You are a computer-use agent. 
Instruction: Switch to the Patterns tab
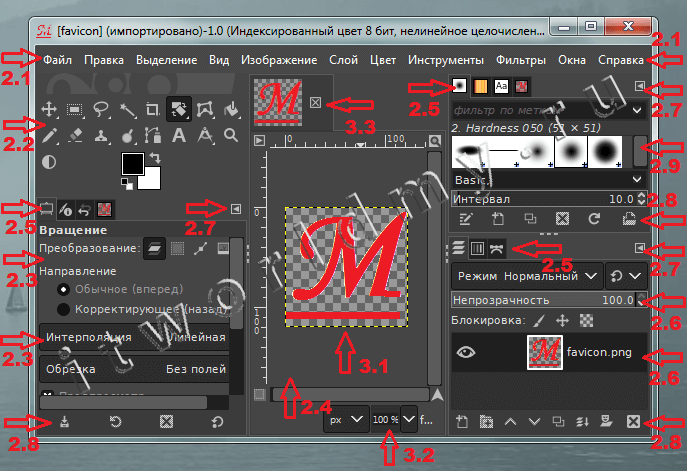click(x=480, y=86)
